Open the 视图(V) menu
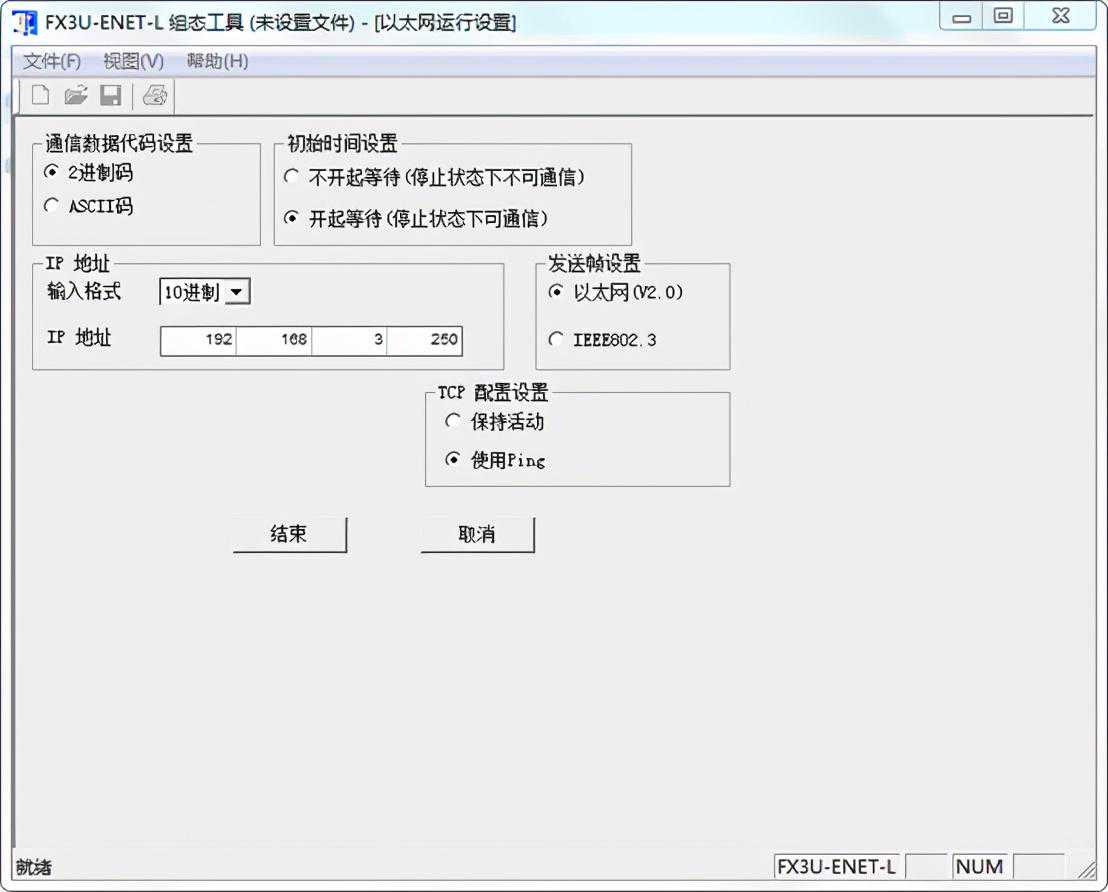1108x892 pixels. coord(133,61)
